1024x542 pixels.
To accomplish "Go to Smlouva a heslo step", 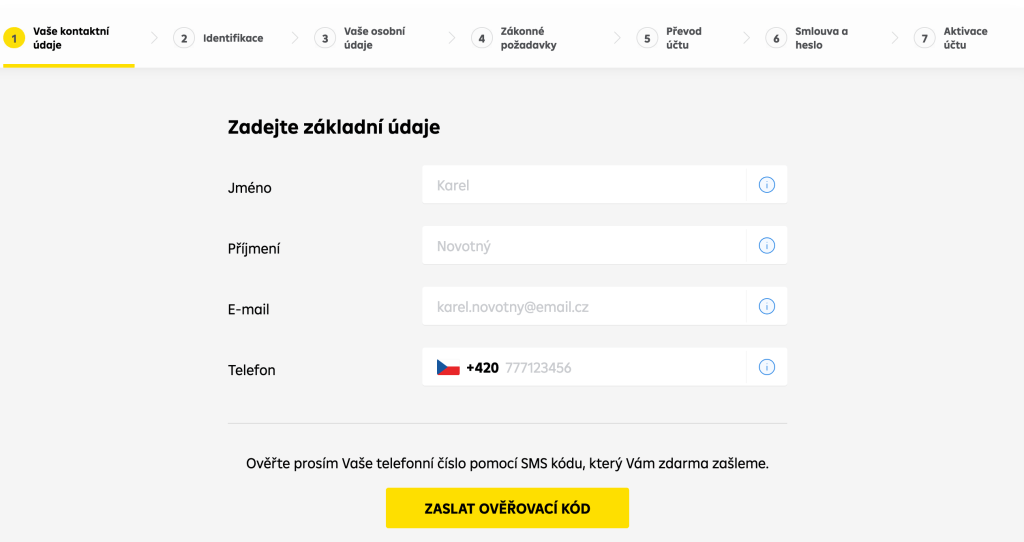I will [821, 38].
